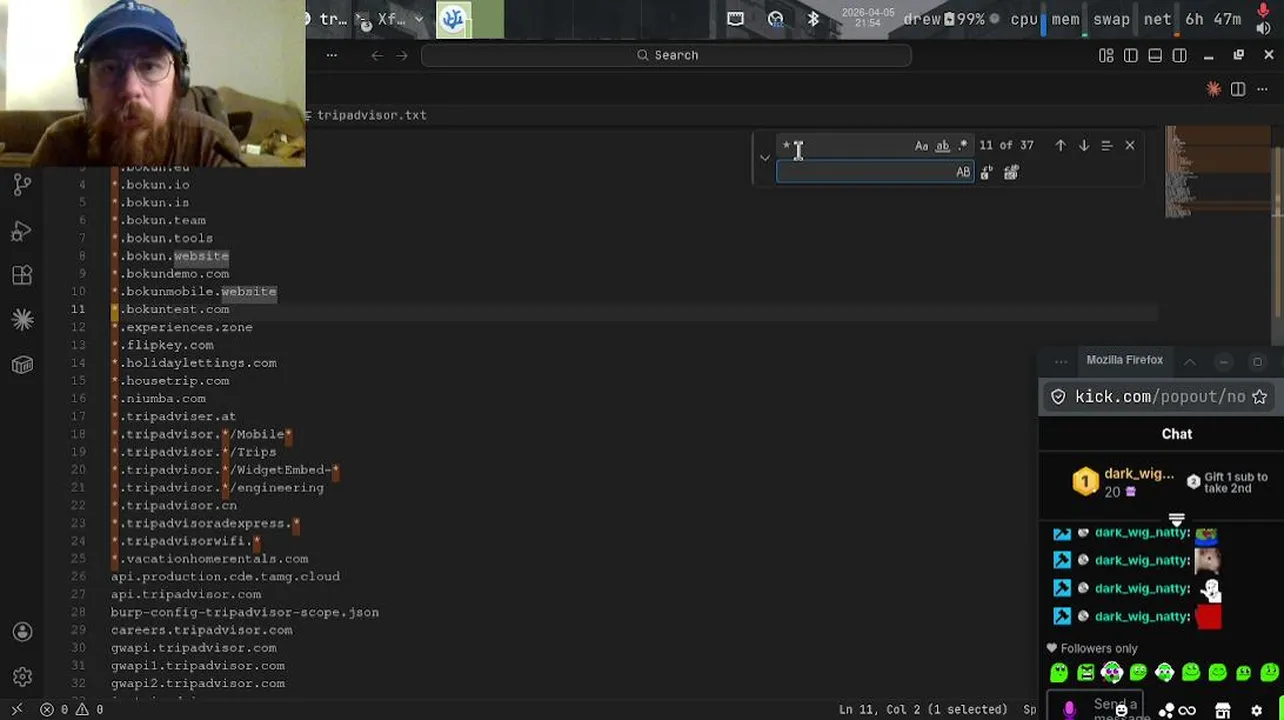This screenshot has height=720, width=1284.
Task: Open Manage gear in activity bar
Action: (x=22, y=677)
